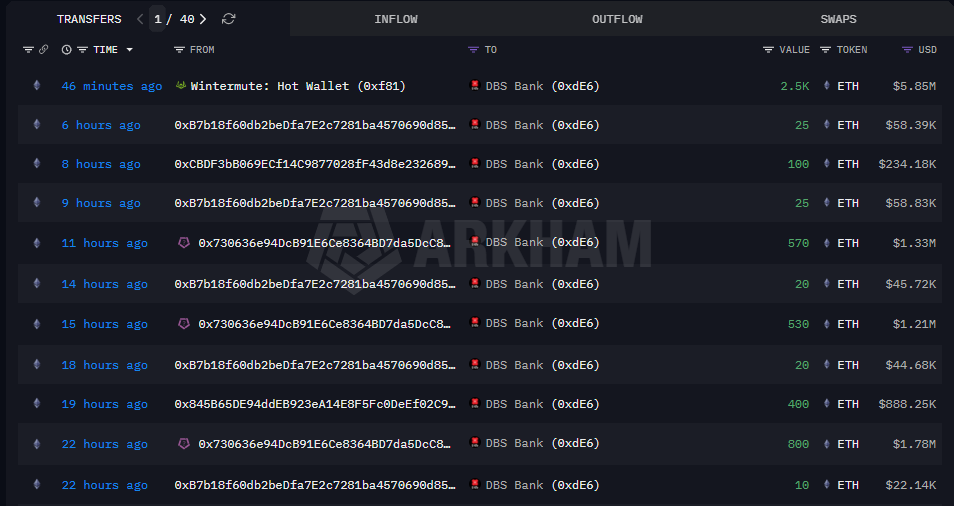The height and width of the screenshot is (506, 954).
Task: Click the $1.33M USD amount
Action: point(914,243)
